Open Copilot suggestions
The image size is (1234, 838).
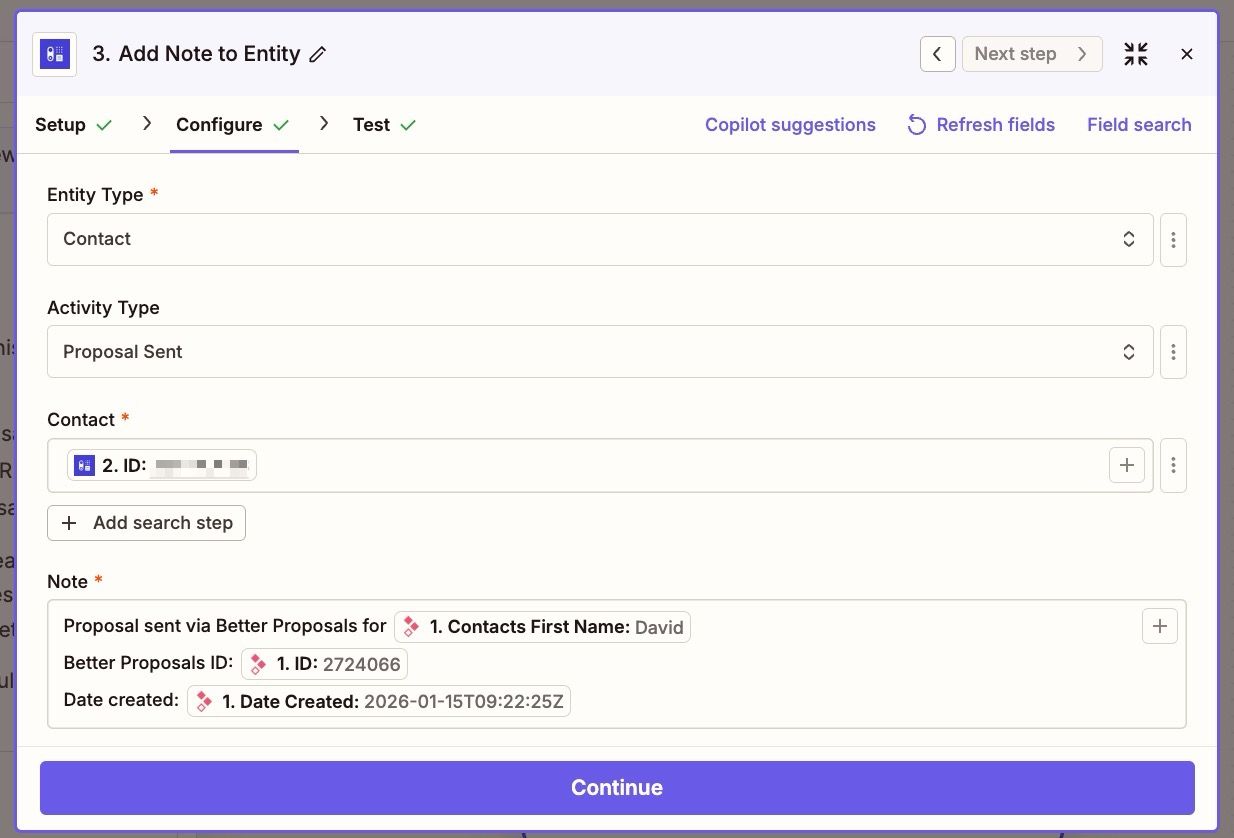pos(790,125)
